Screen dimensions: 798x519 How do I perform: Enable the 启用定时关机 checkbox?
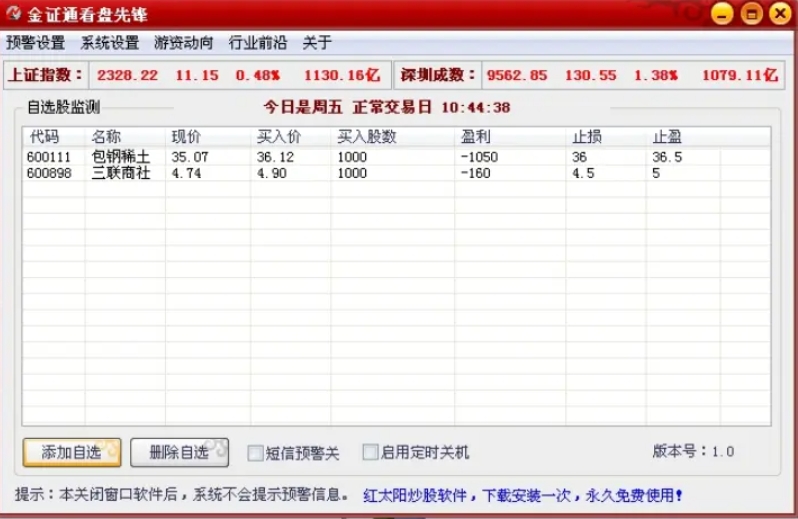(370, 452)
